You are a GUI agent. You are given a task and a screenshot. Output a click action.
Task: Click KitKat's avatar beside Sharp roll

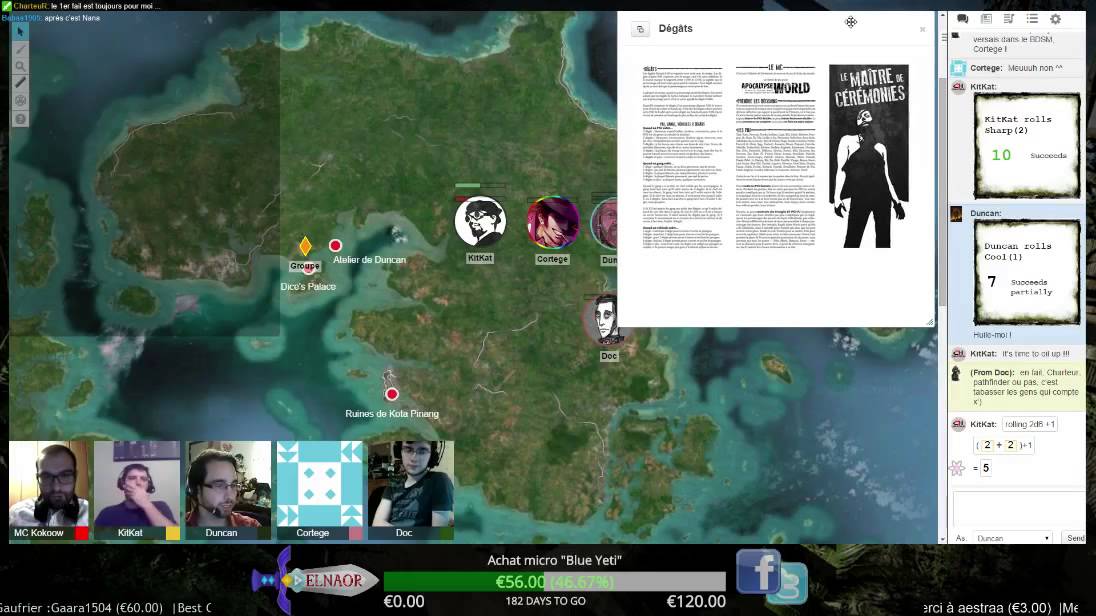click(958, 87)
